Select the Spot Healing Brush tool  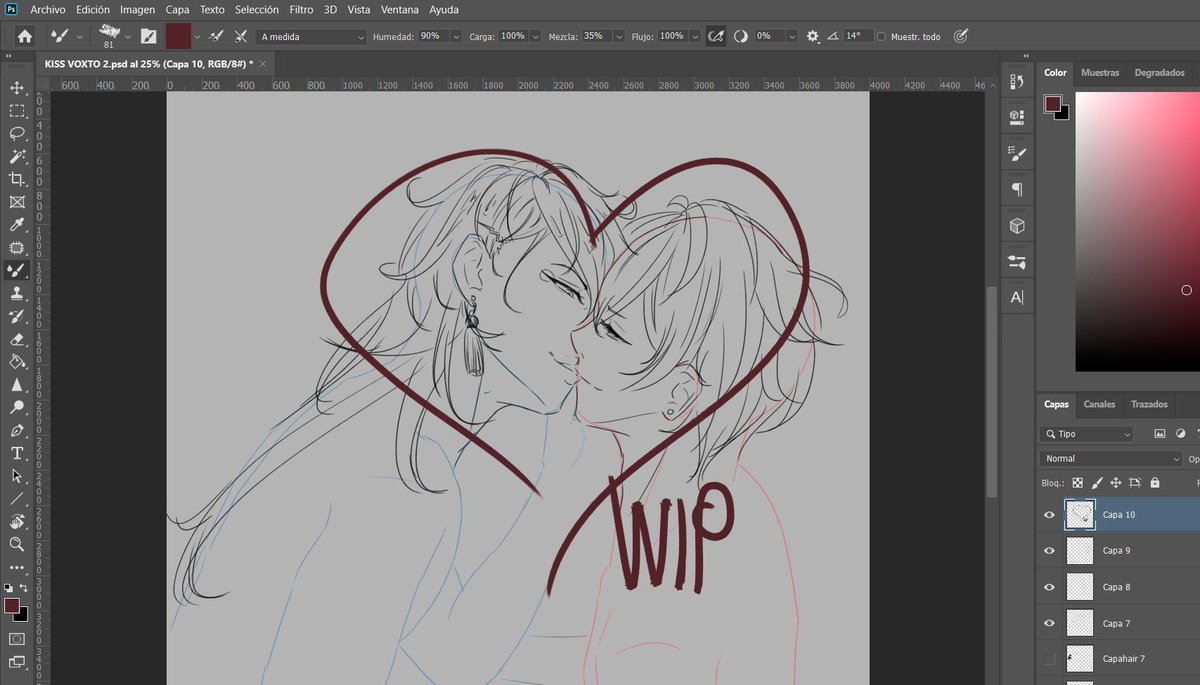[17, 247]
